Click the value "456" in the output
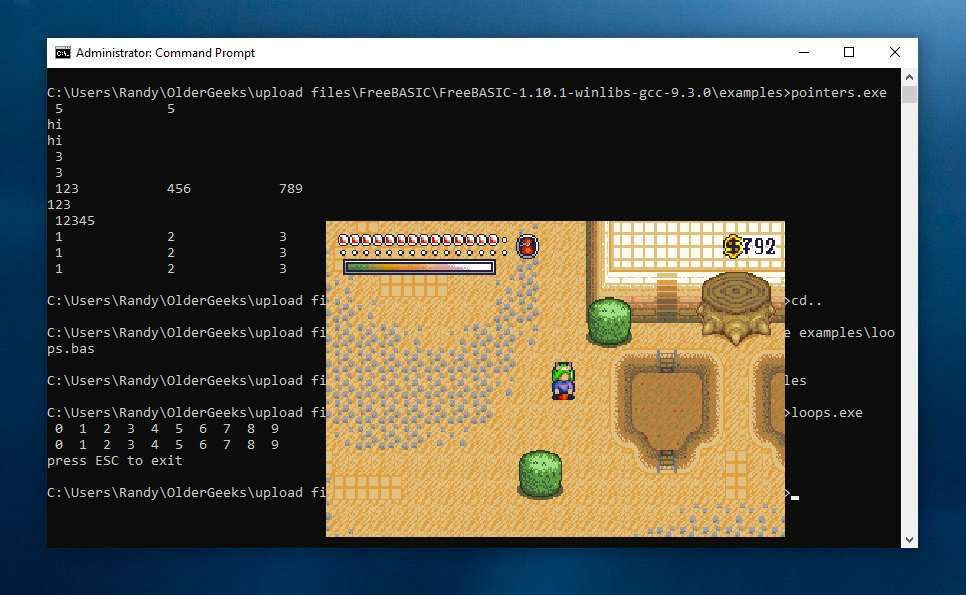 pos(179,188)
